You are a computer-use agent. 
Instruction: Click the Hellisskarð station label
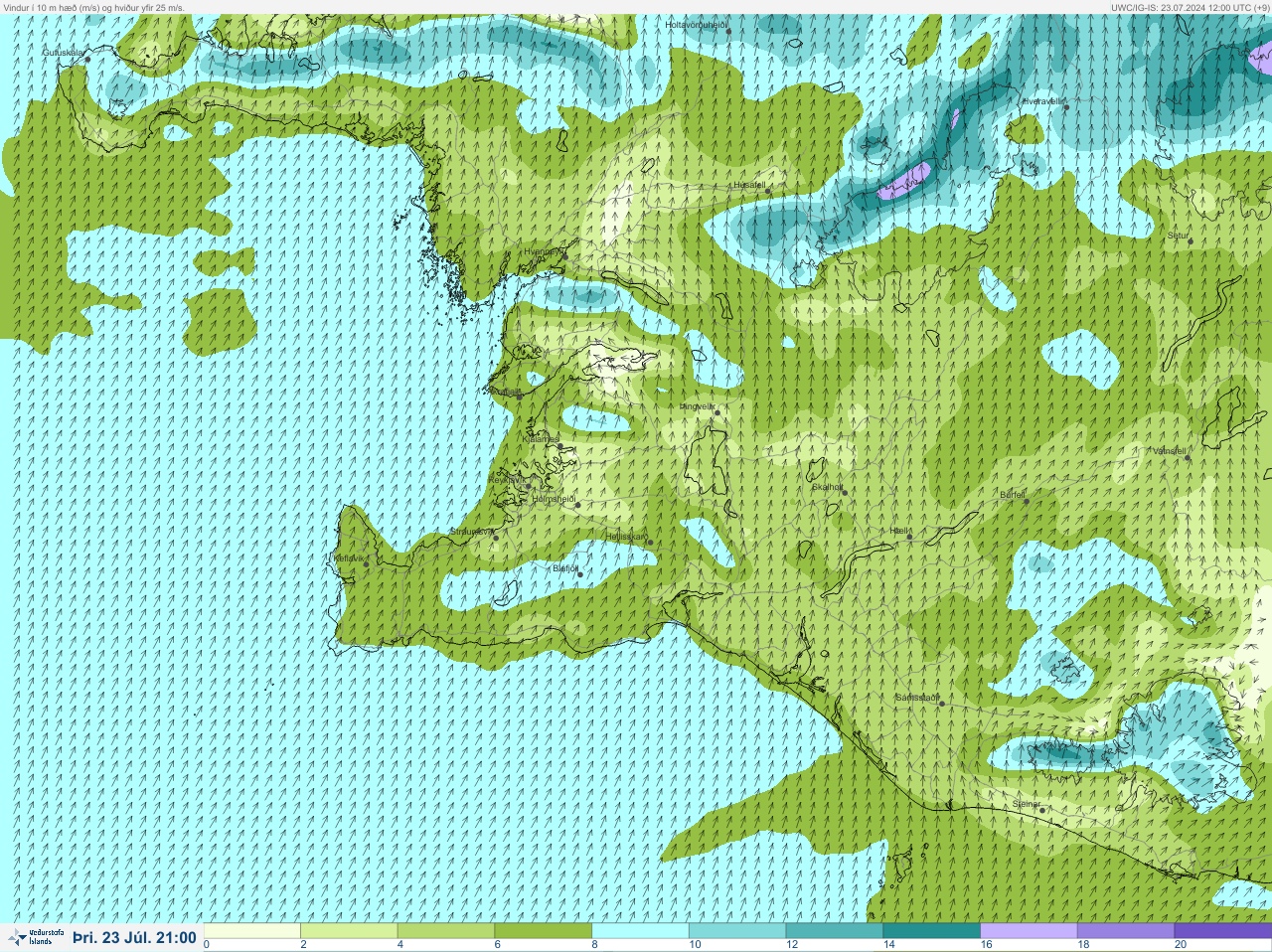(x=627, y=537)
